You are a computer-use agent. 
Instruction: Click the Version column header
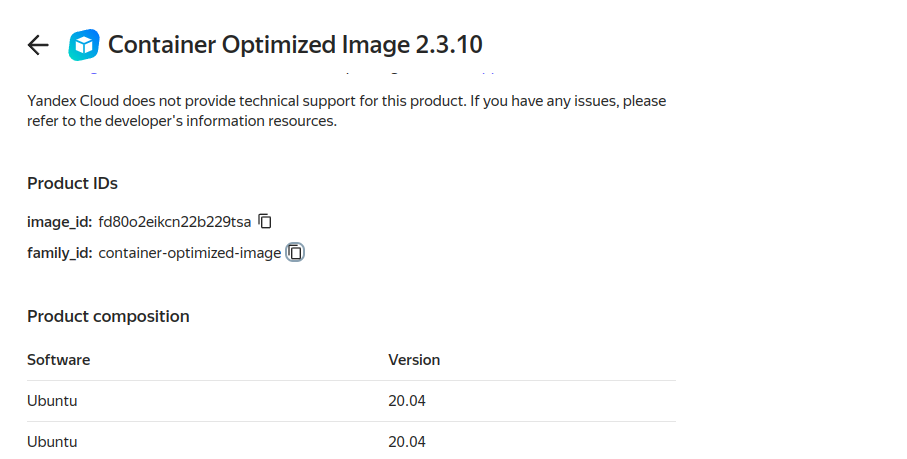414,360
